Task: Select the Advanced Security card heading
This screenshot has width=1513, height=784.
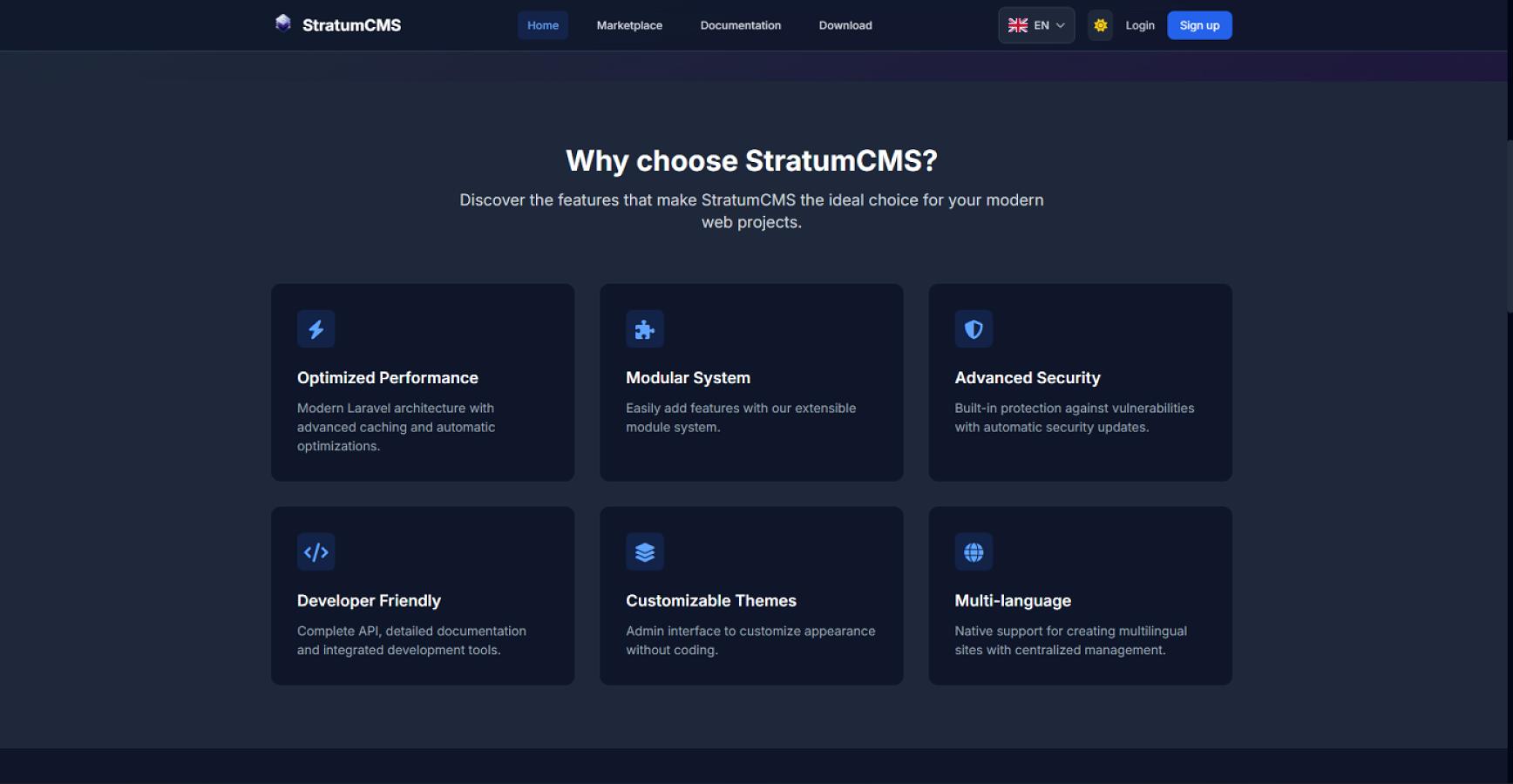Action: [1027, 378]
